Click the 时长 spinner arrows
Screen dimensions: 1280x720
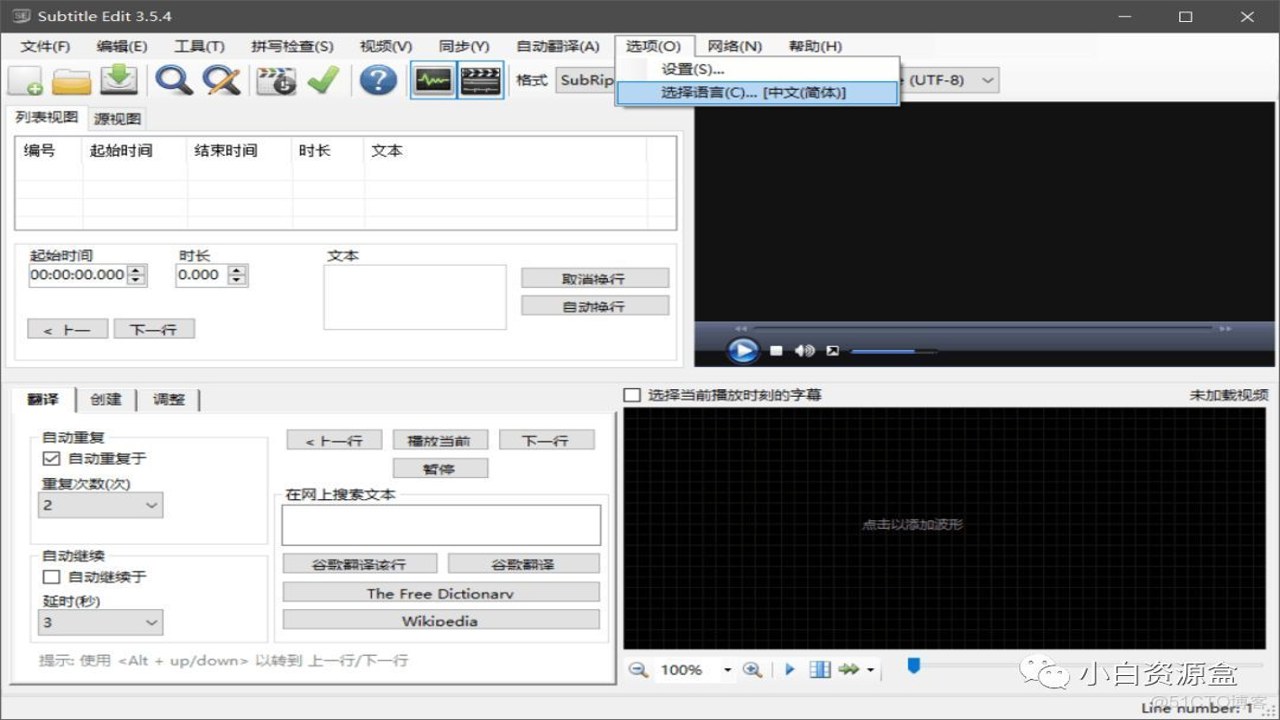pyautogui.click(x=237, y=275)
